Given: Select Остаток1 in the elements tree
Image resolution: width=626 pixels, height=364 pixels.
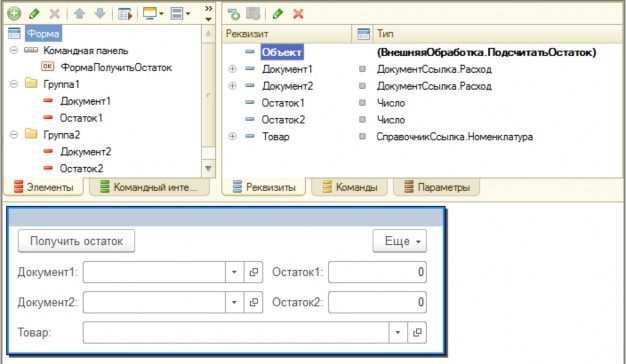Looking at the screenshot, I should pyautogui.click(x=81, y=118).
